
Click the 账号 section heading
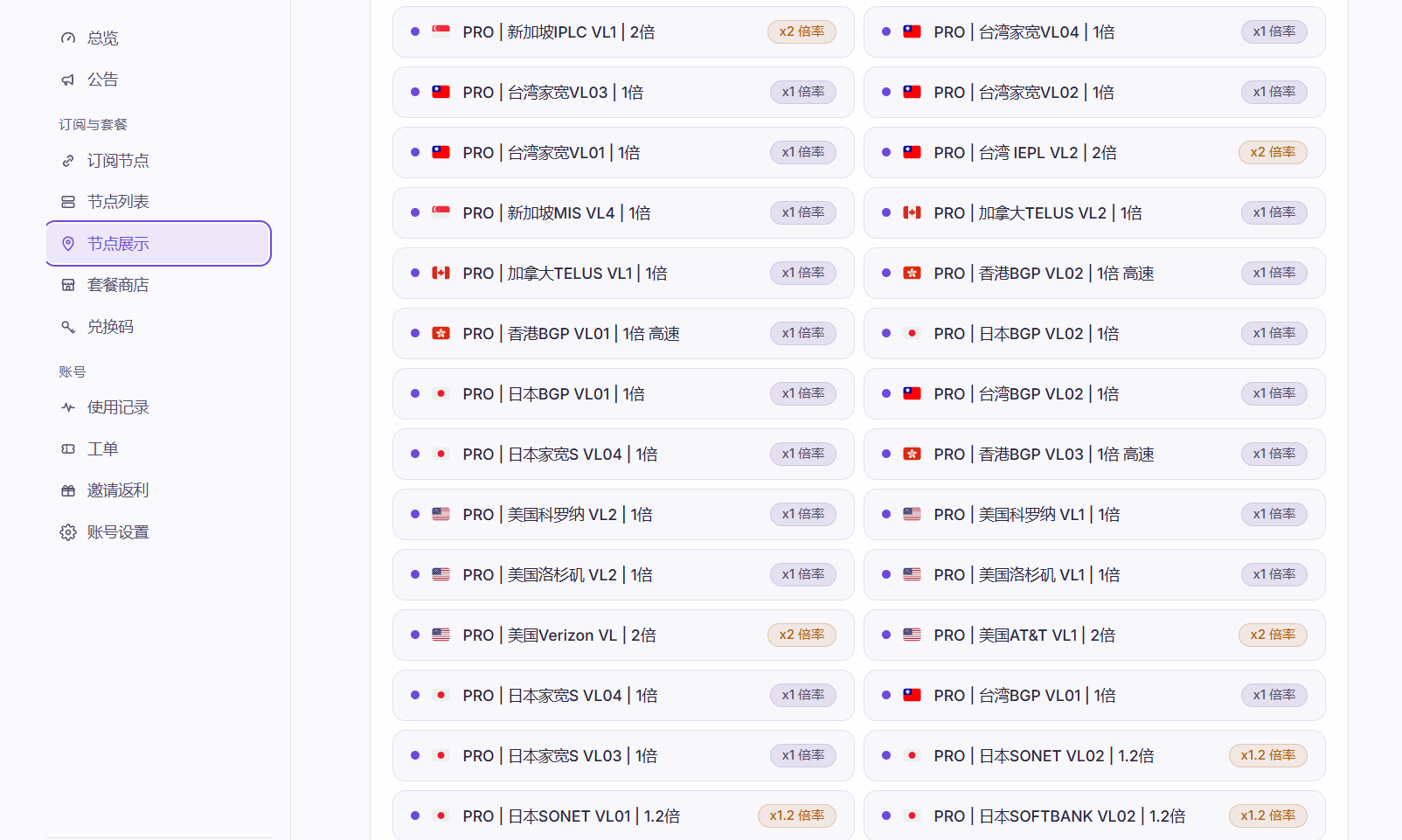(x=73, y=372)
